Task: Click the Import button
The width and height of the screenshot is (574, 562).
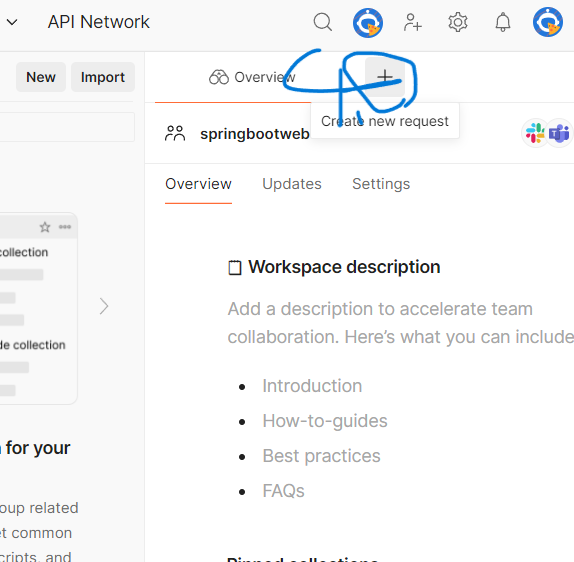Action: [x=103, y=77]
